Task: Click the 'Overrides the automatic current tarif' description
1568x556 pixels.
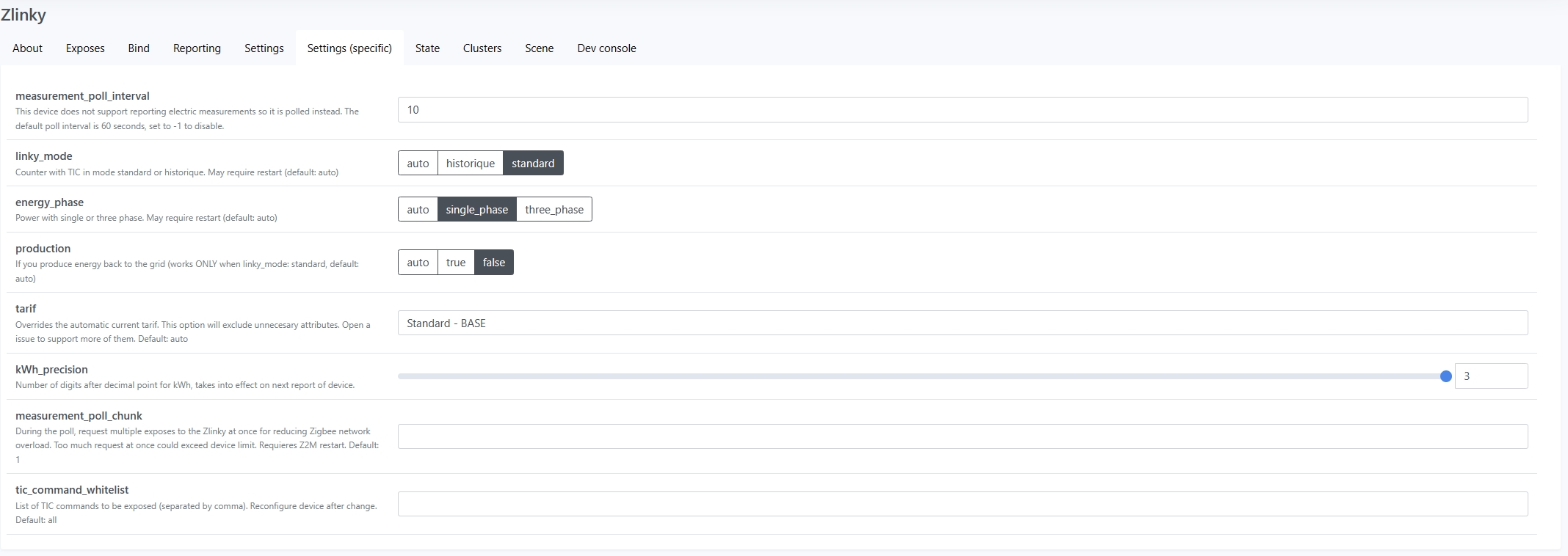Action: pyautogui.click(x=193, y=332)
